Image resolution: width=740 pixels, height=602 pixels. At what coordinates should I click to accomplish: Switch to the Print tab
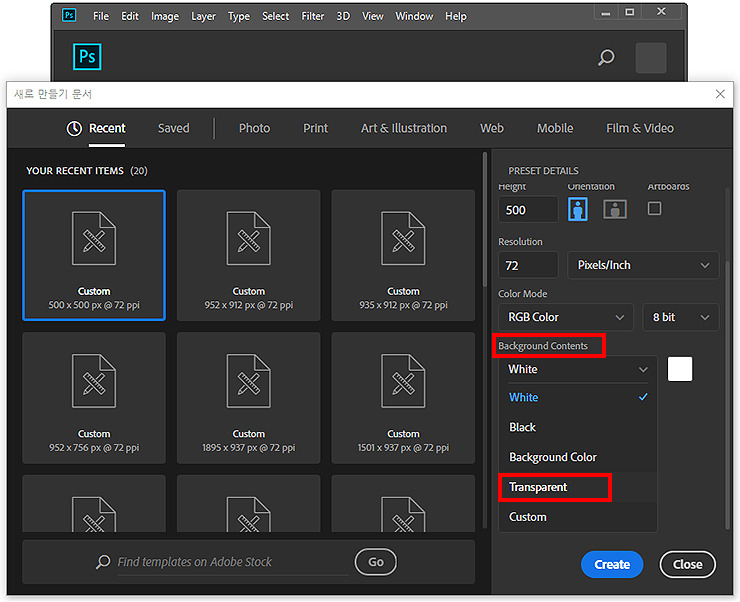click(315, 128)
